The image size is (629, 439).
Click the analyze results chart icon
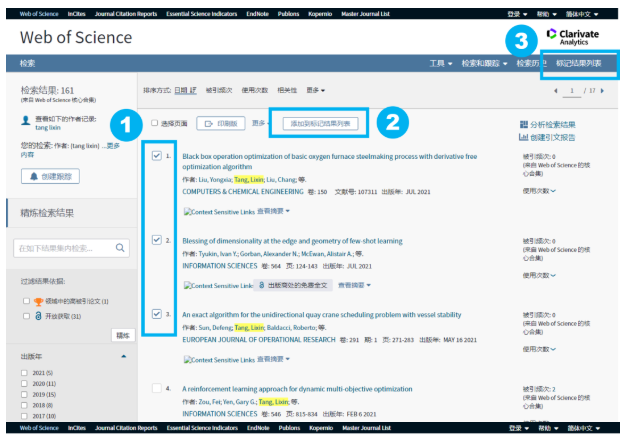click(523, 124)
